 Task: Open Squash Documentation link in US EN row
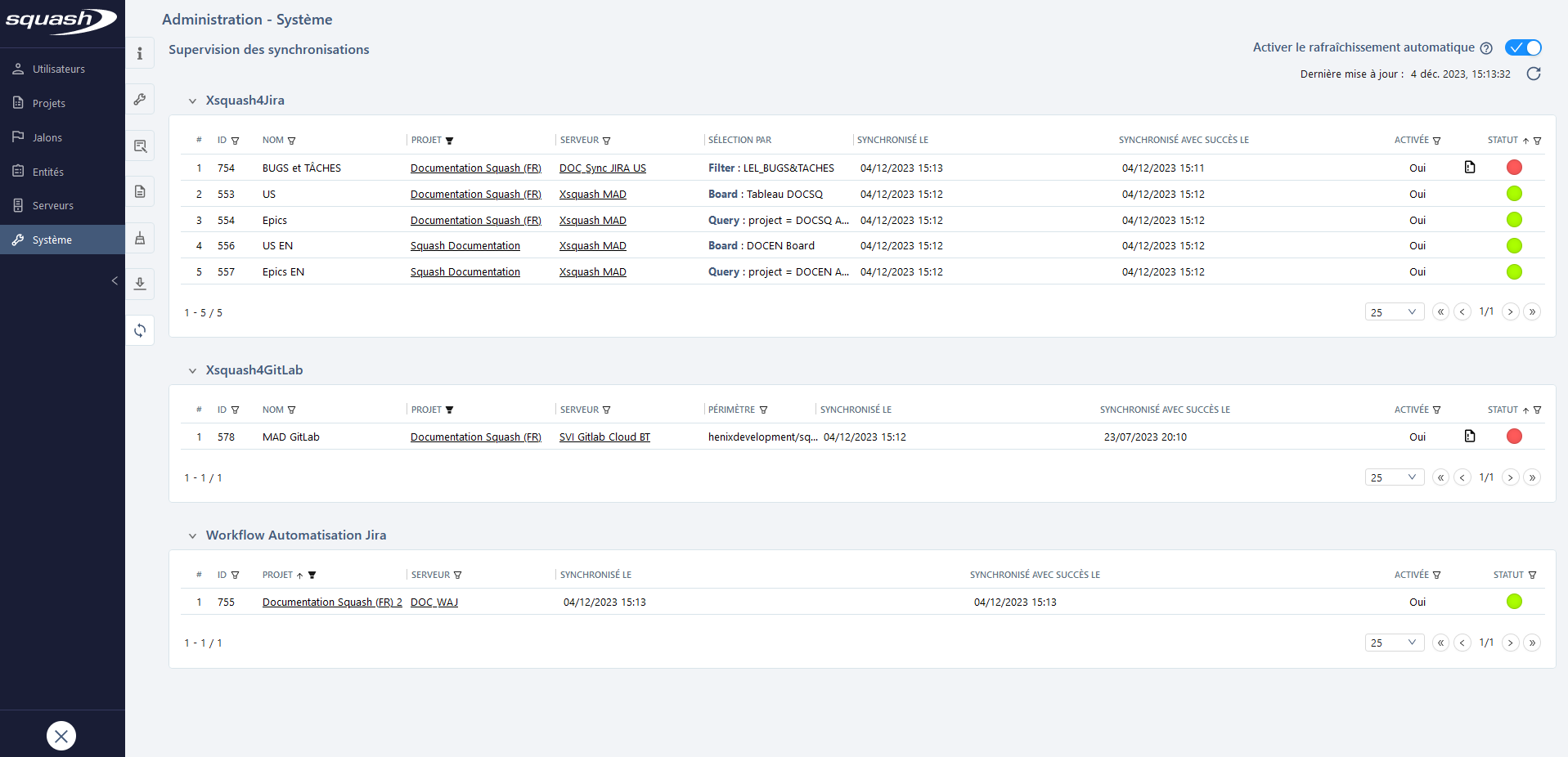(465, 245)
